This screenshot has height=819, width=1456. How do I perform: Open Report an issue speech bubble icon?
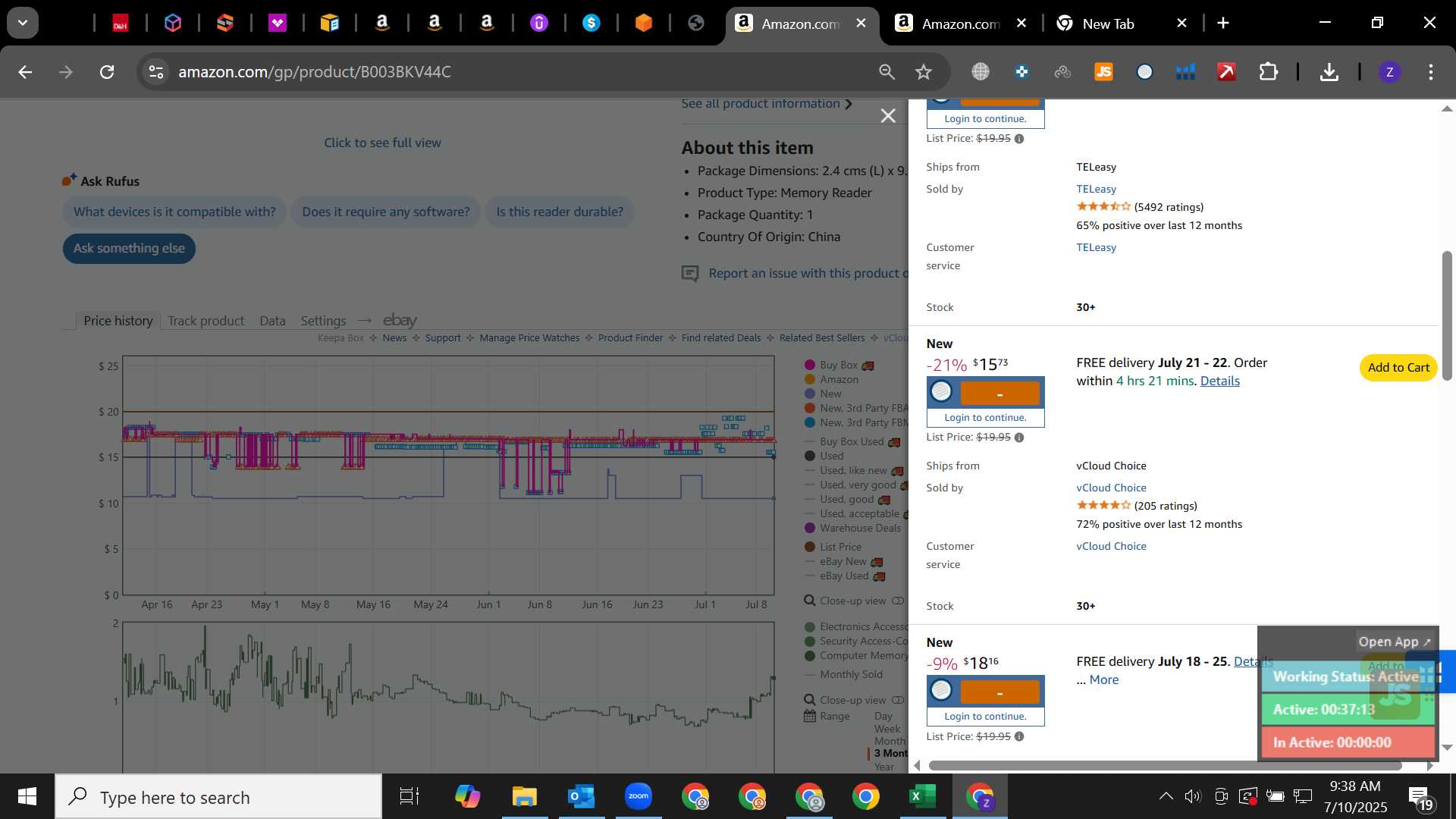690,274
